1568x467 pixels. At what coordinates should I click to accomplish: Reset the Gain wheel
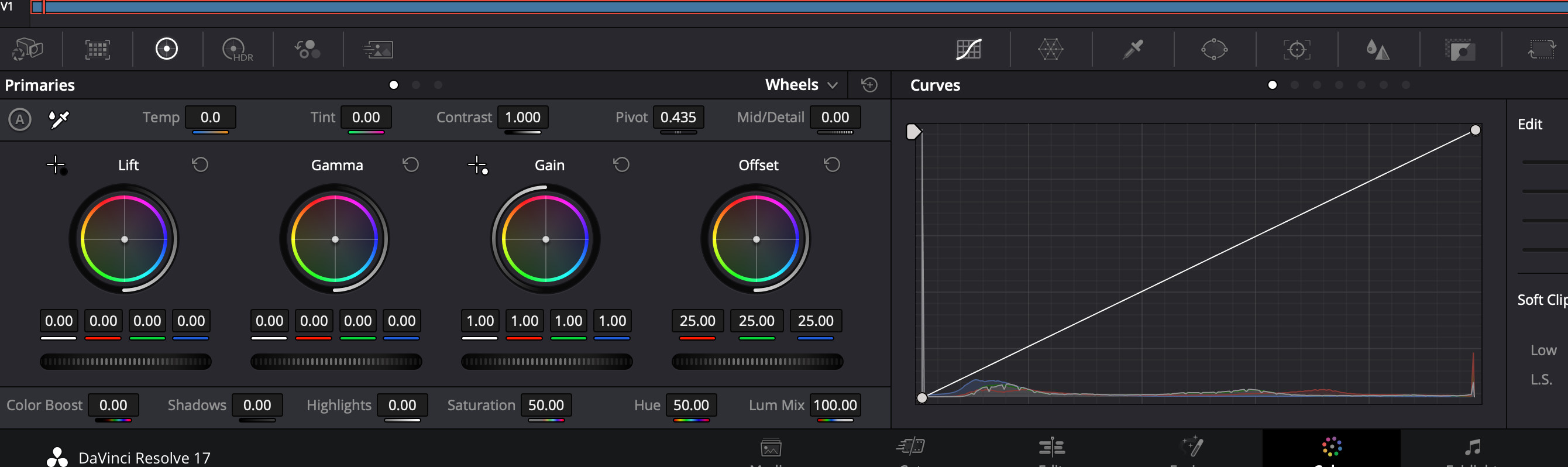(621, 164)
